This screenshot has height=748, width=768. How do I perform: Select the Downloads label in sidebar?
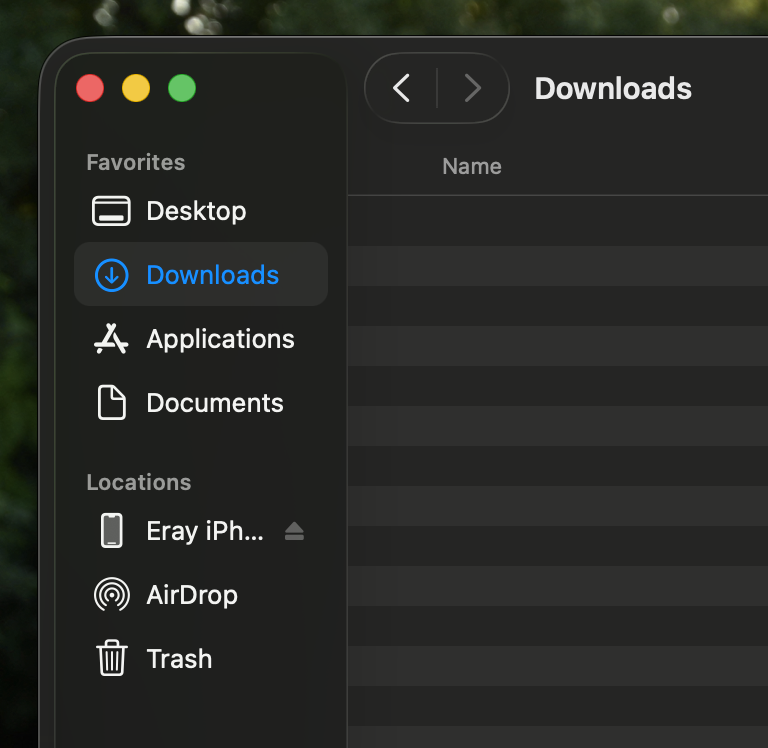(213, 275)
